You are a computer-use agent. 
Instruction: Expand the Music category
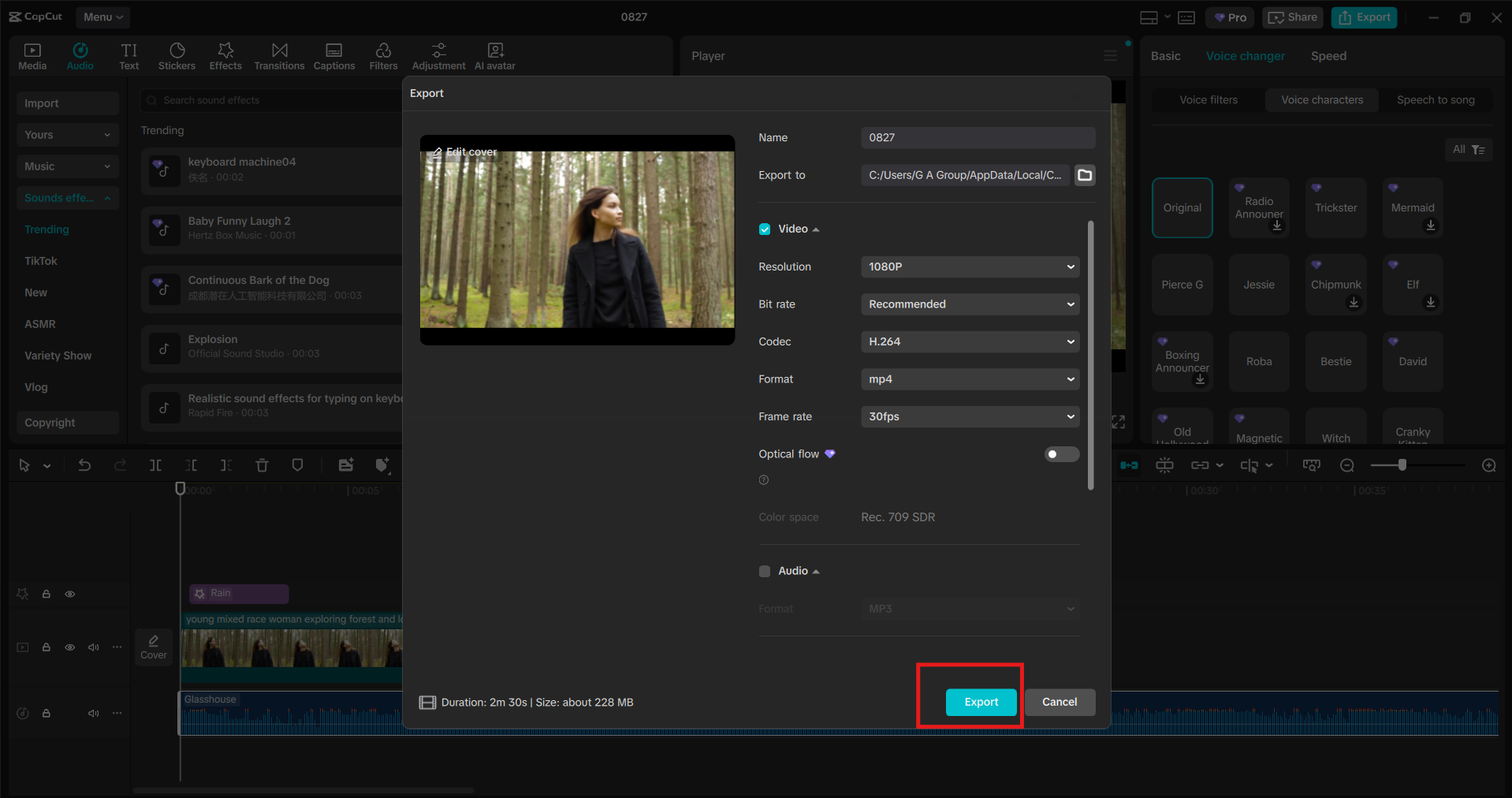[x=68, y=166]
